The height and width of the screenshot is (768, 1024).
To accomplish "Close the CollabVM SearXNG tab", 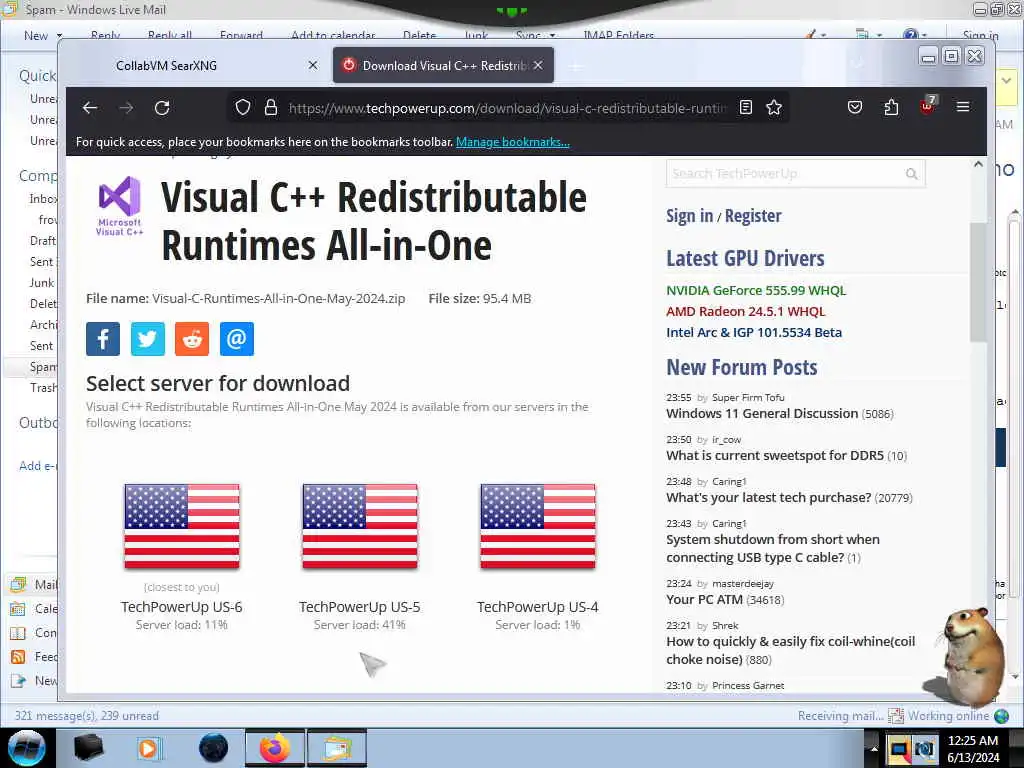I will click(x=313, y=65).
